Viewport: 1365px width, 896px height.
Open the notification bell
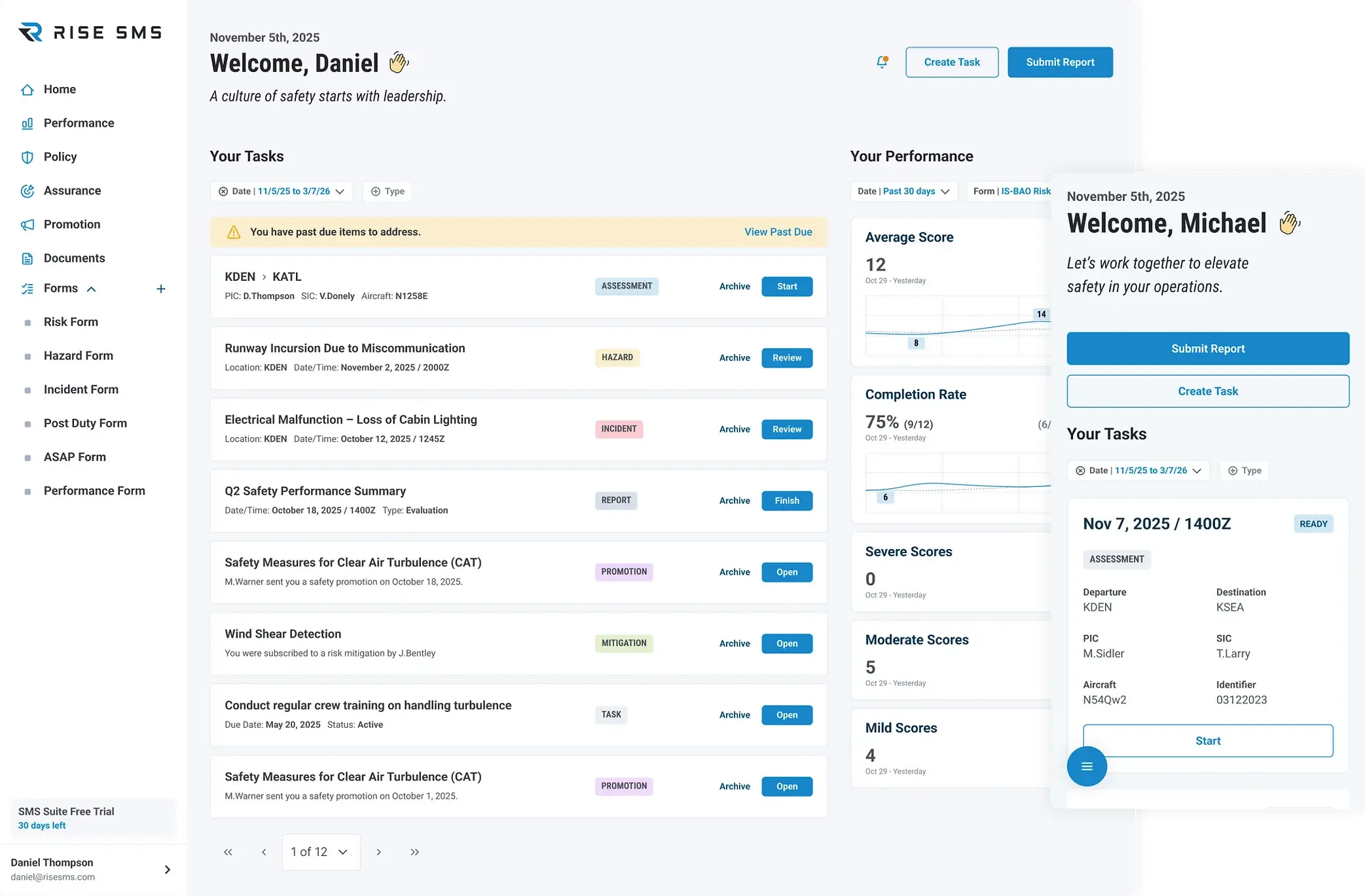[882, 62]
